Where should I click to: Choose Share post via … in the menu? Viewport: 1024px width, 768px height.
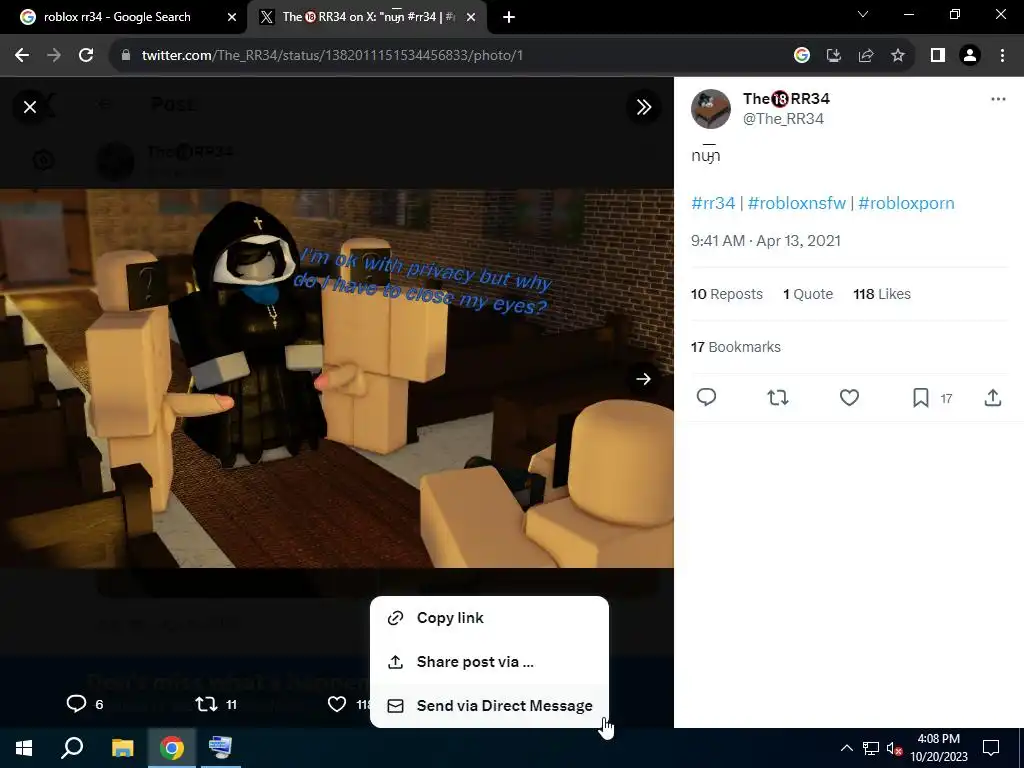[x=489, y=662]
